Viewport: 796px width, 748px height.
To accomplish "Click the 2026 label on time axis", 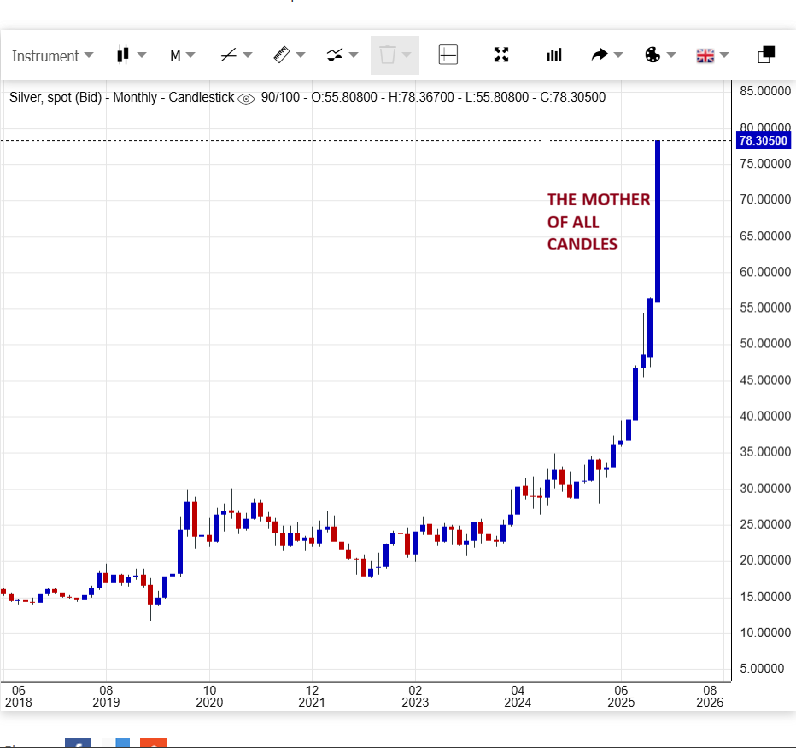I will coord(709,704).
